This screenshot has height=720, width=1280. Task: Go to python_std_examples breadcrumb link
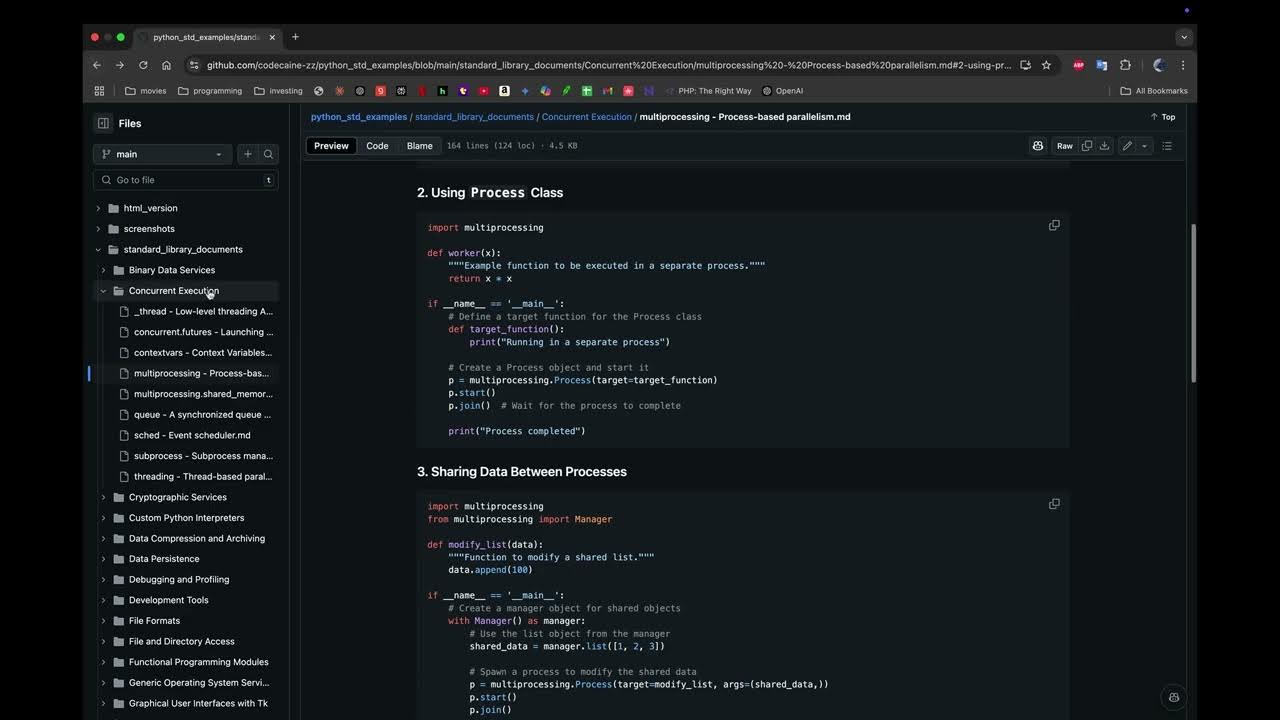(x=359, y=117)
